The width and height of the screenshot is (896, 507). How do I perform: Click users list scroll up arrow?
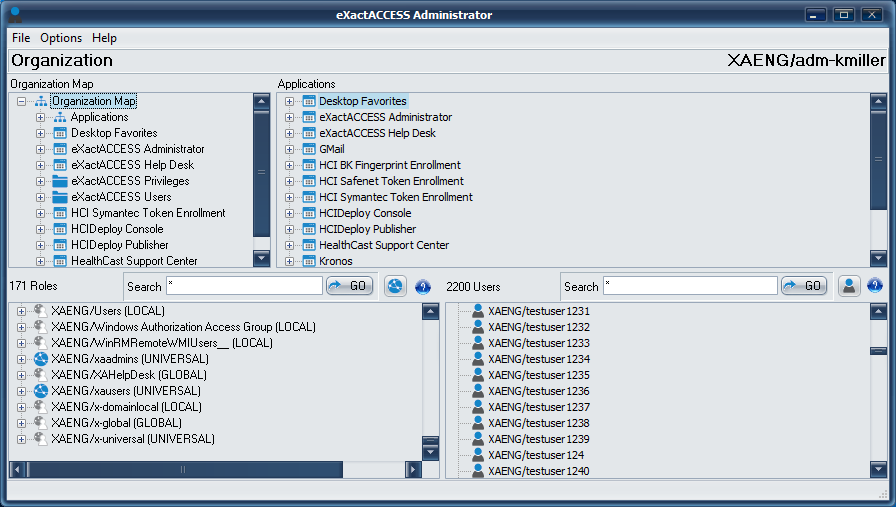tap(878, 312)
